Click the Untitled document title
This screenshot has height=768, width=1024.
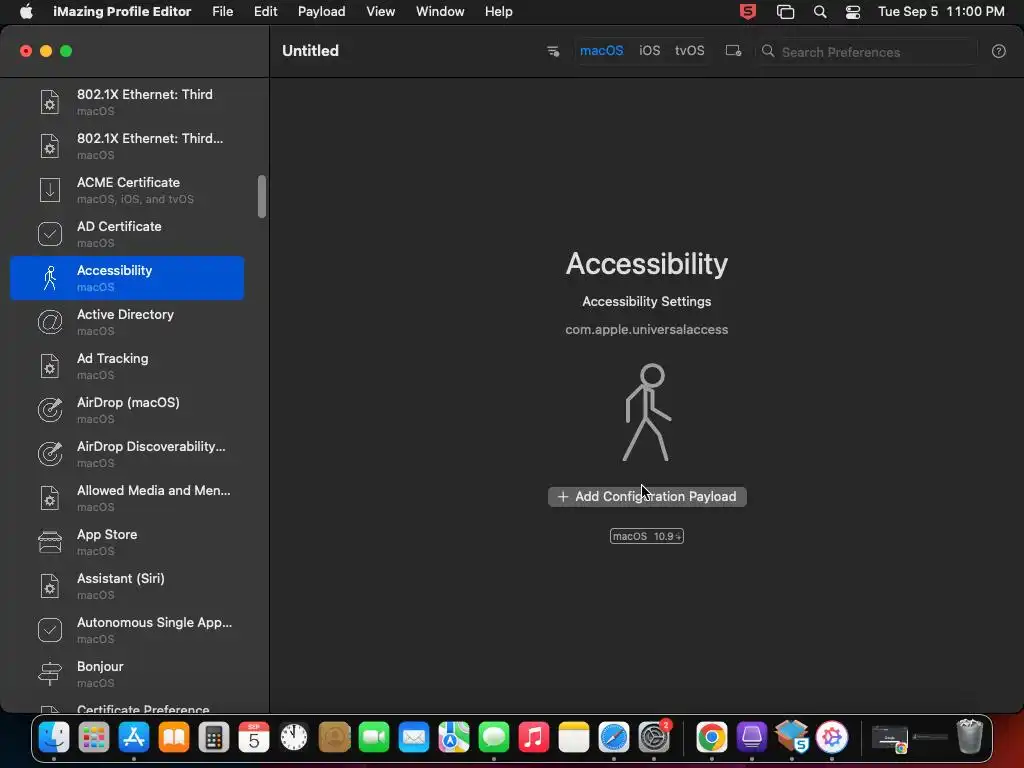tap(310, 51)
